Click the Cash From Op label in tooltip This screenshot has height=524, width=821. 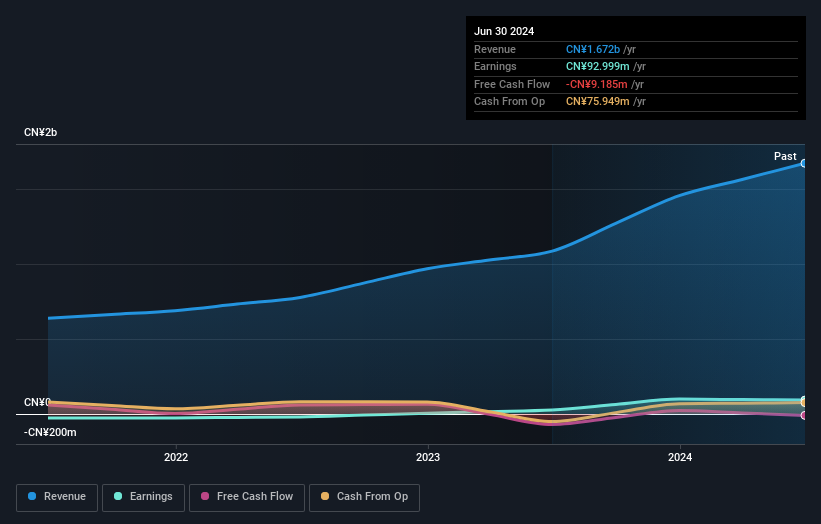pyautogui.click(x=509, y=102)
